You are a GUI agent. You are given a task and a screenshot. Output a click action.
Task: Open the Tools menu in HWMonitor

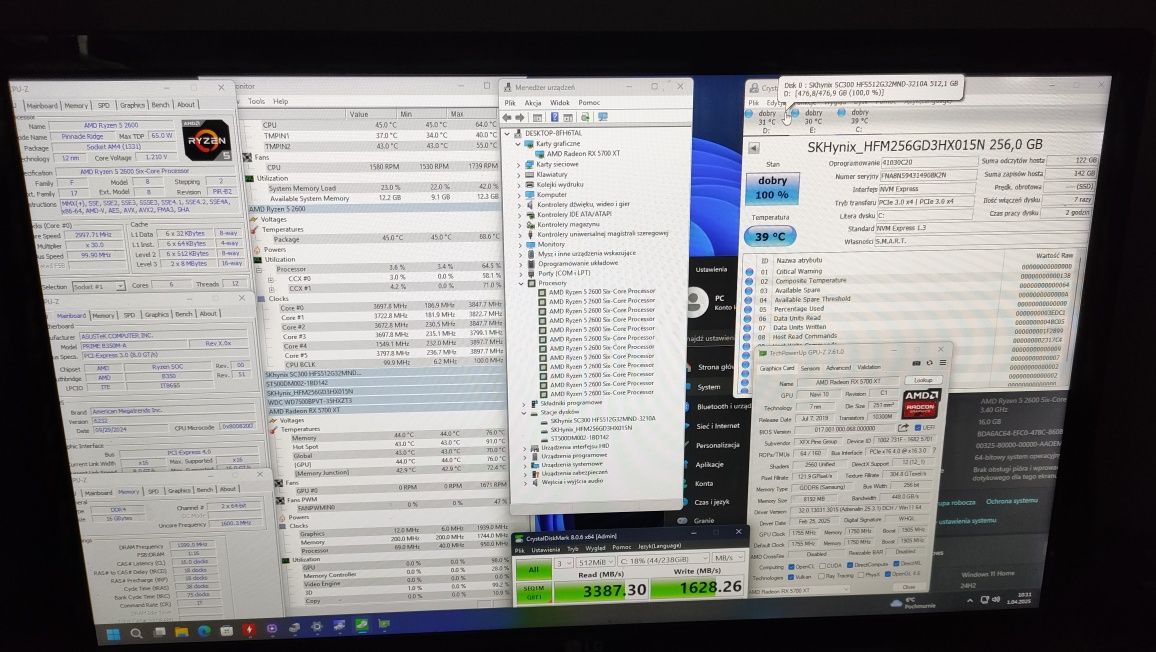[256, 102]
